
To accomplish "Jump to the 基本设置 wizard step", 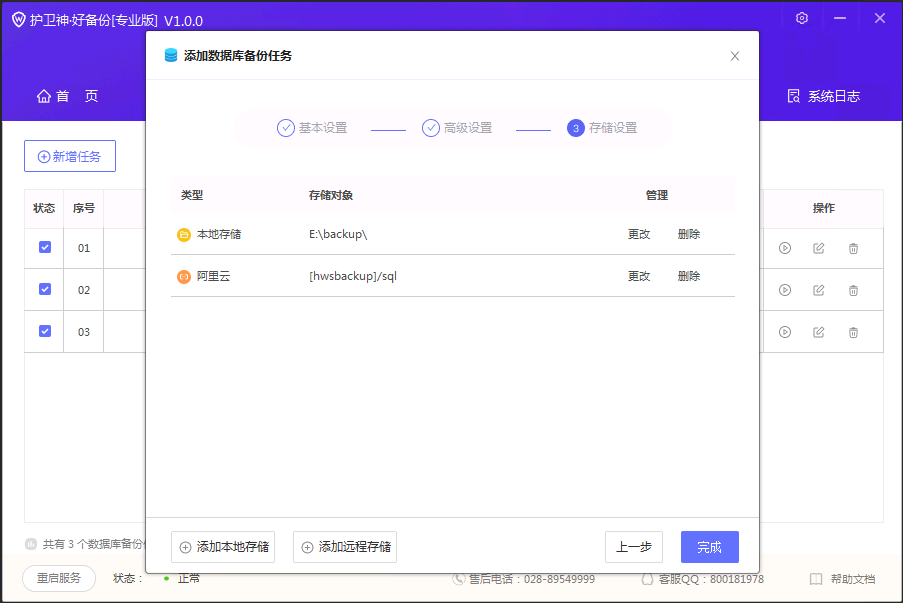I will pos(312,128).
